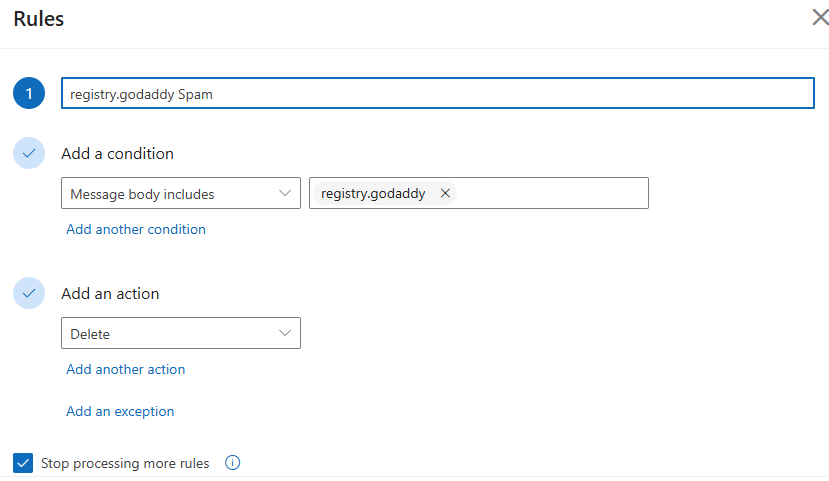Close the Rules dialog with the X
The width and height of the screenshot is (829, 481).
[819, 17]
